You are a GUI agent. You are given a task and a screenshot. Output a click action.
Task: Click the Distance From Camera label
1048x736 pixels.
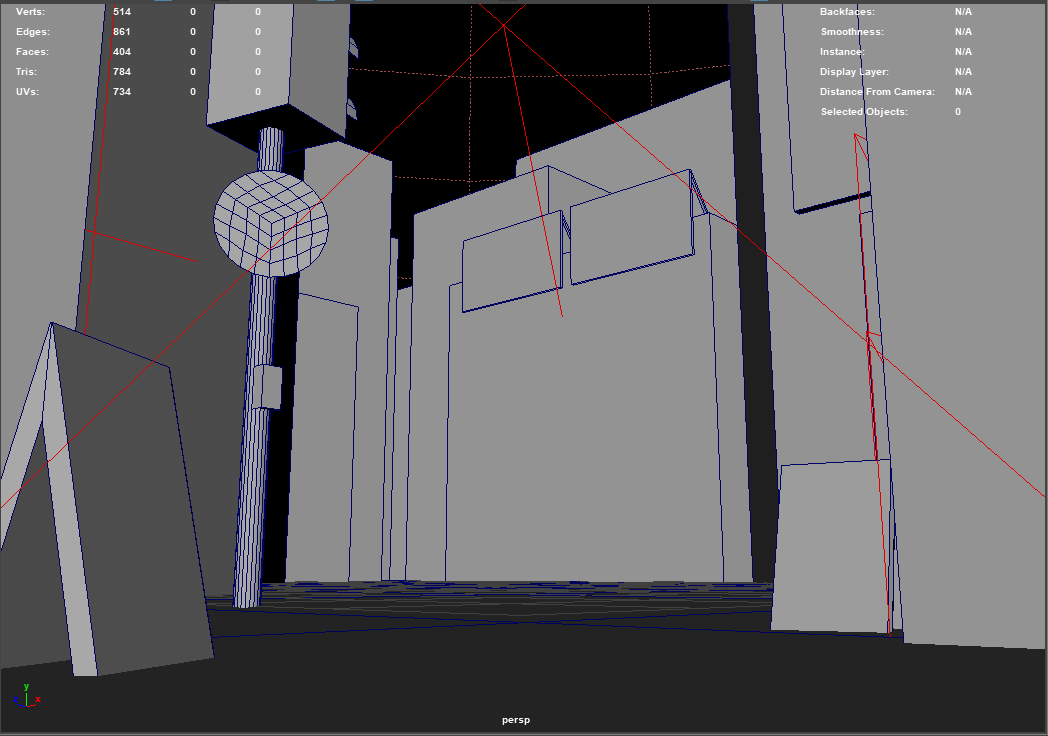[x=877, y=92]
